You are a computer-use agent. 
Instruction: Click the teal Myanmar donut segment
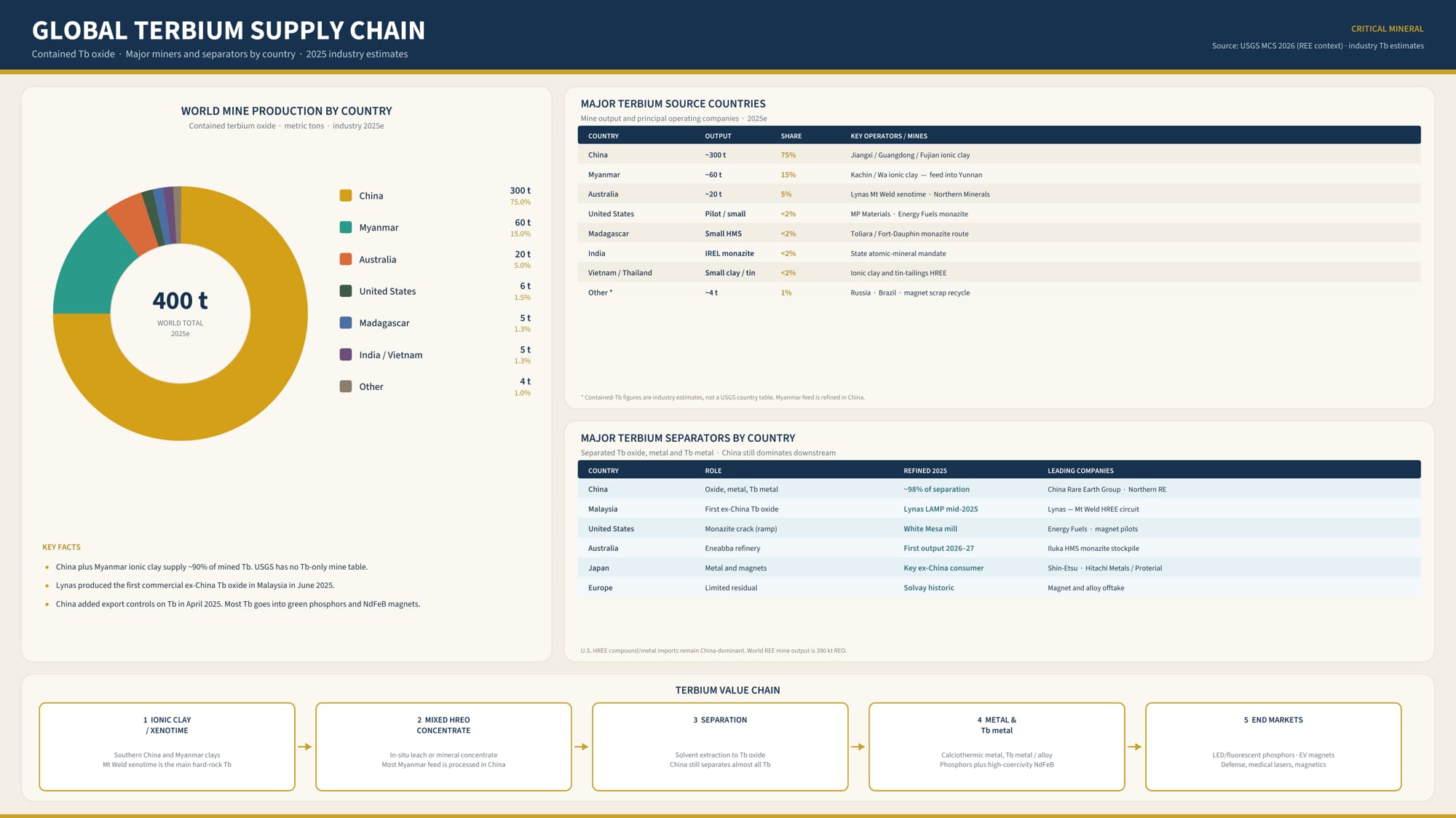[x=89, y=269]
